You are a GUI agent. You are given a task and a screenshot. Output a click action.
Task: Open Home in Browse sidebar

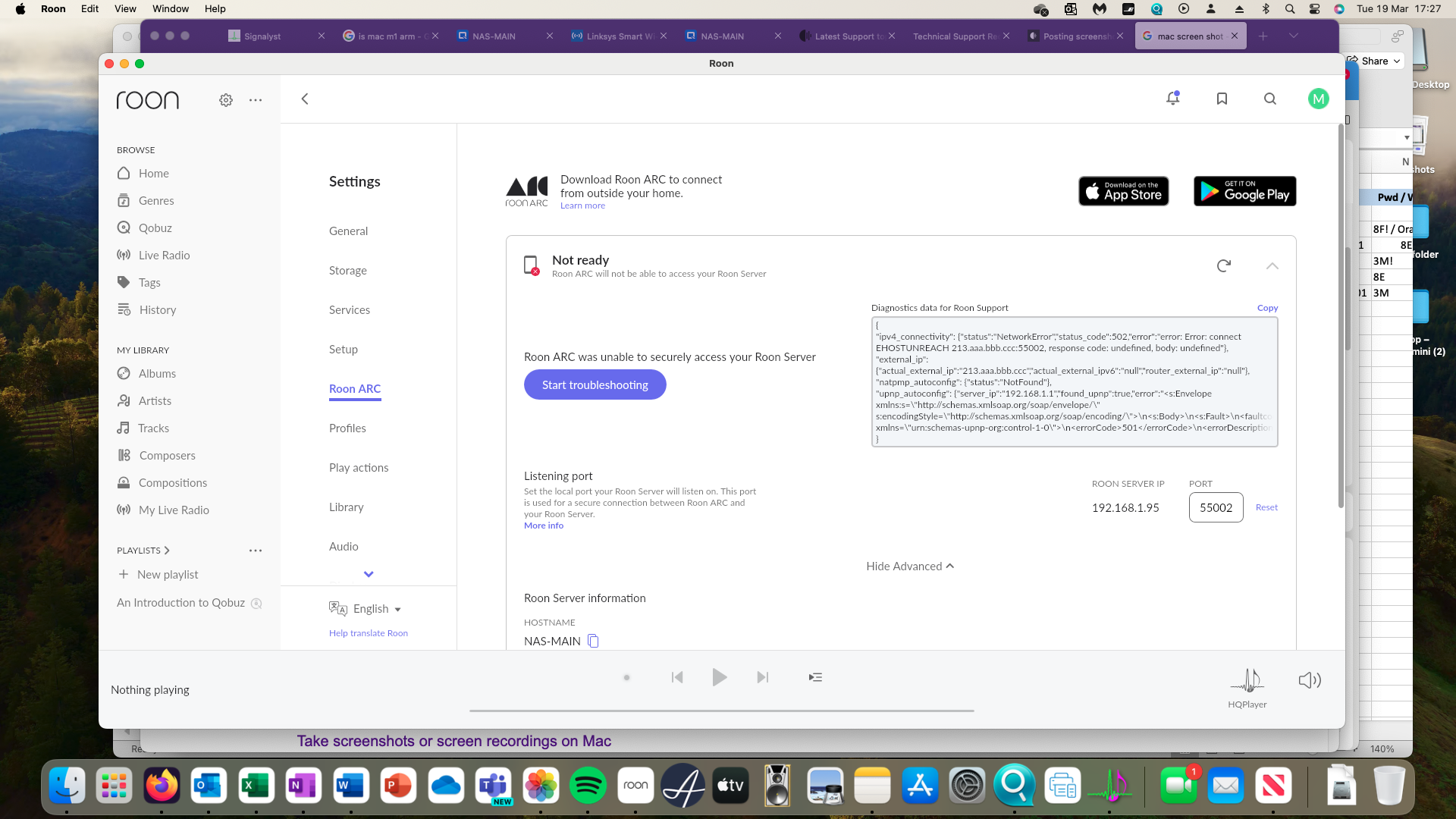(x=154, y=174)
